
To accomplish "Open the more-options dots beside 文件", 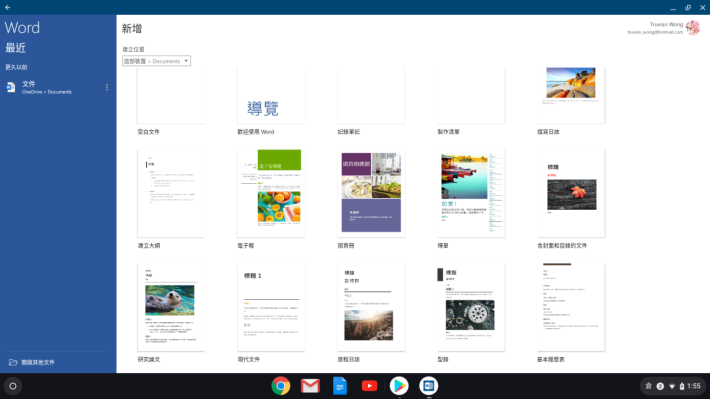I will (107, 87).
